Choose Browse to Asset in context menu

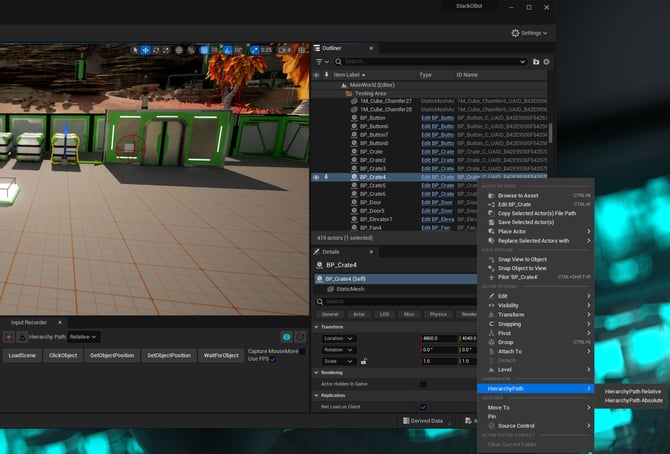click(x=518, y=195)
